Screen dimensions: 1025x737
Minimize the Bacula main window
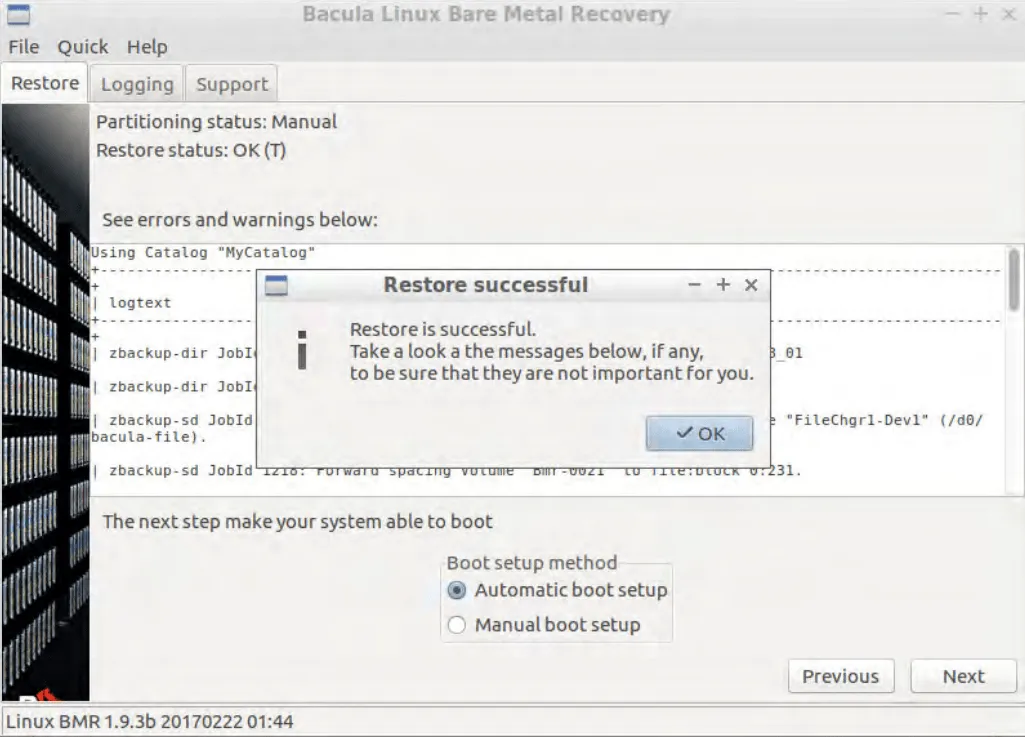click(x=952, y=14)
